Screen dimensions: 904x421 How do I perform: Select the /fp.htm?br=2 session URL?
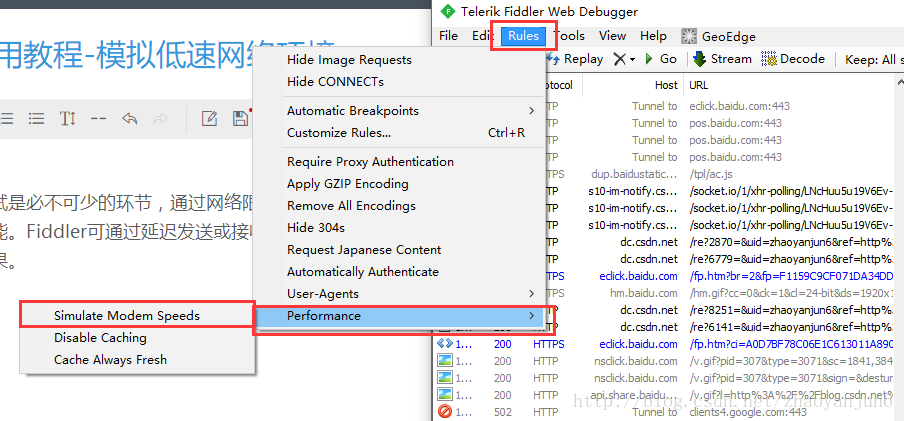[x=791, y=276]
